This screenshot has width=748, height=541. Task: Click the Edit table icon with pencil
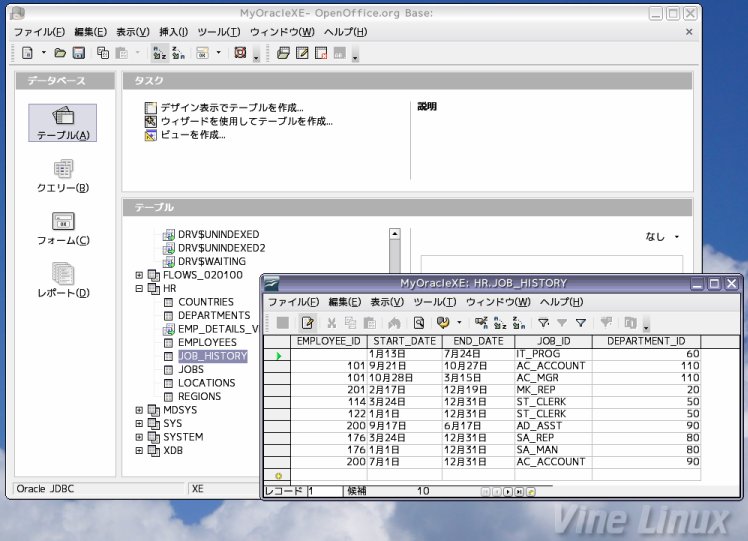tap(302, 53)
